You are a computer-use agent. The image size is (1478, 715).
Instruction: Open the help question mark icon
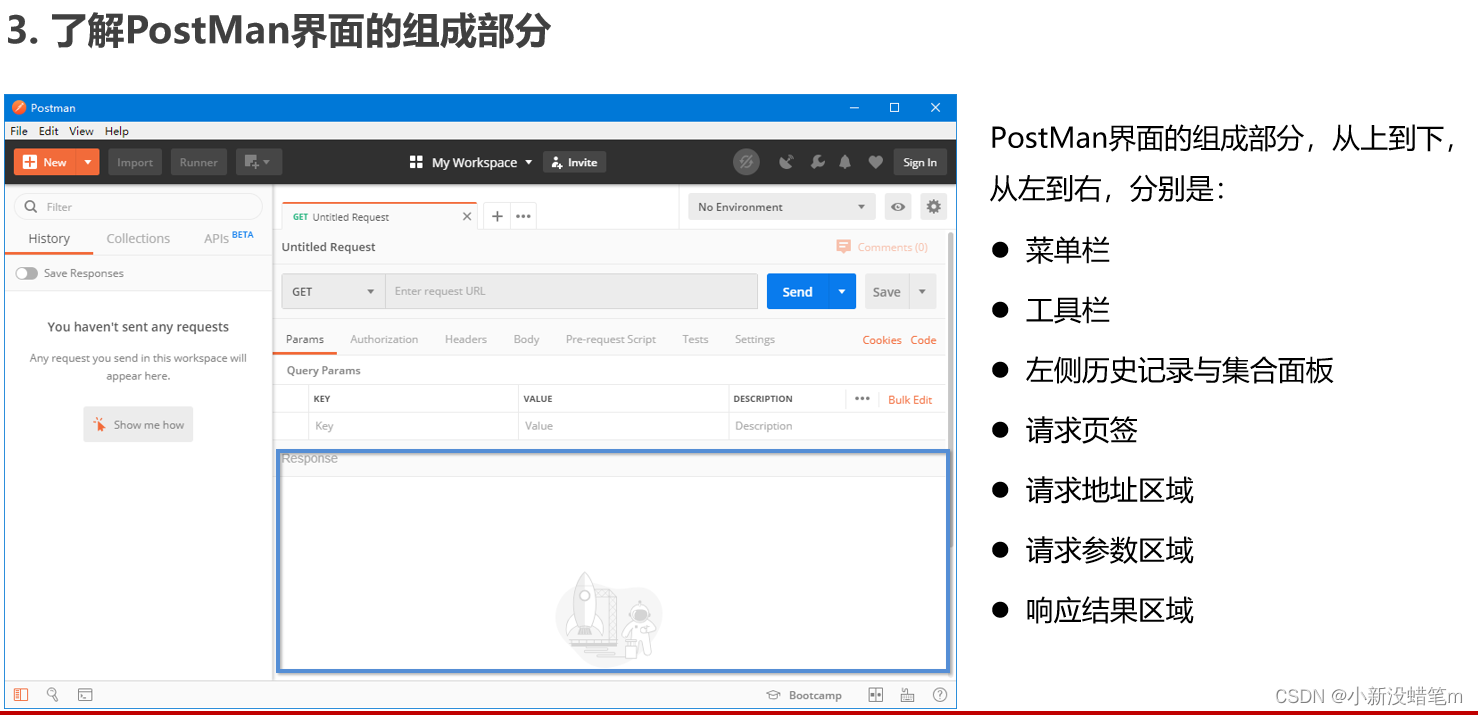(939, 695)
